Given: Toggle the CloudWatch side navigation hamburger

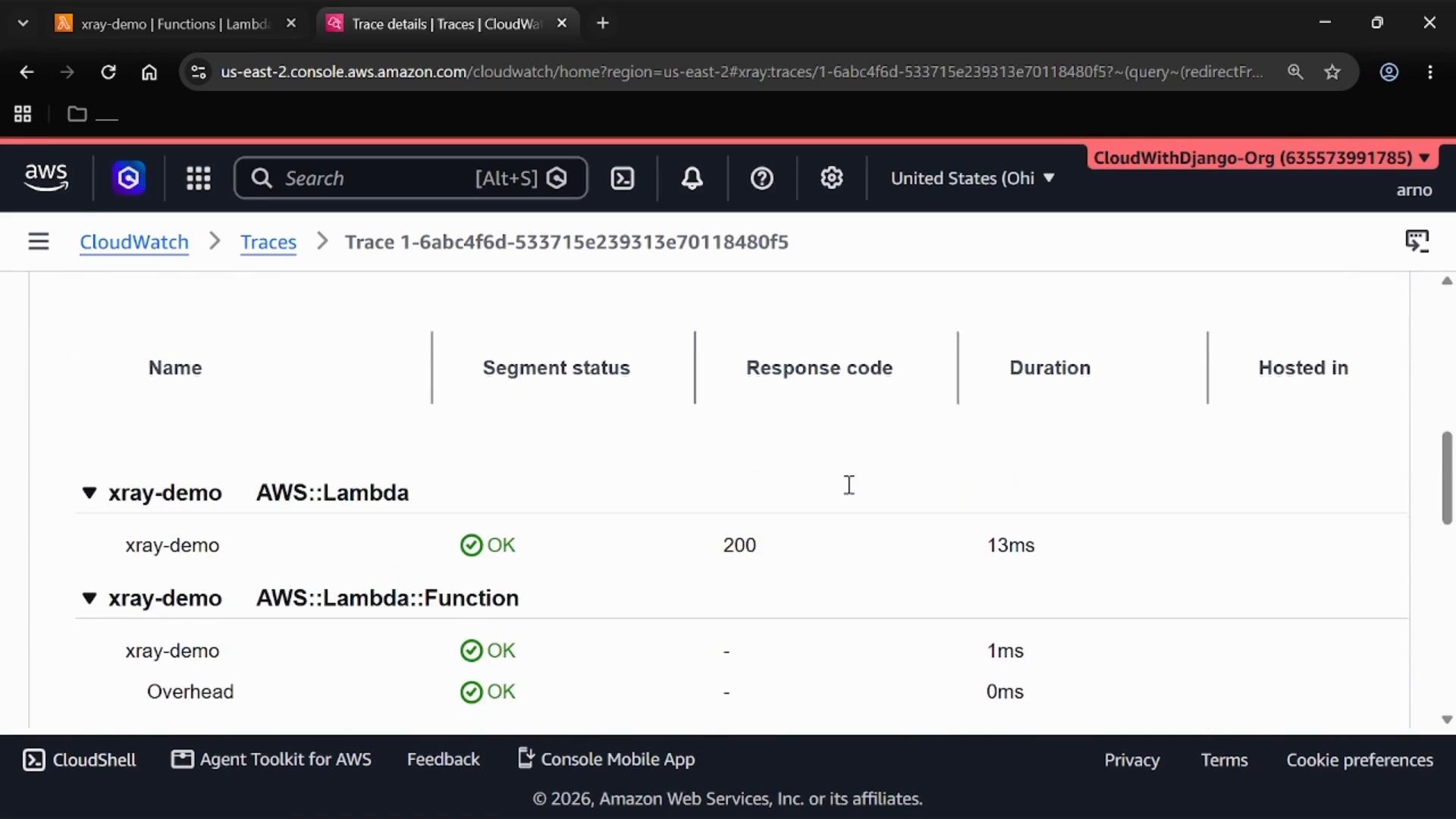Looking at the screenshot, I should click(39, 242).
